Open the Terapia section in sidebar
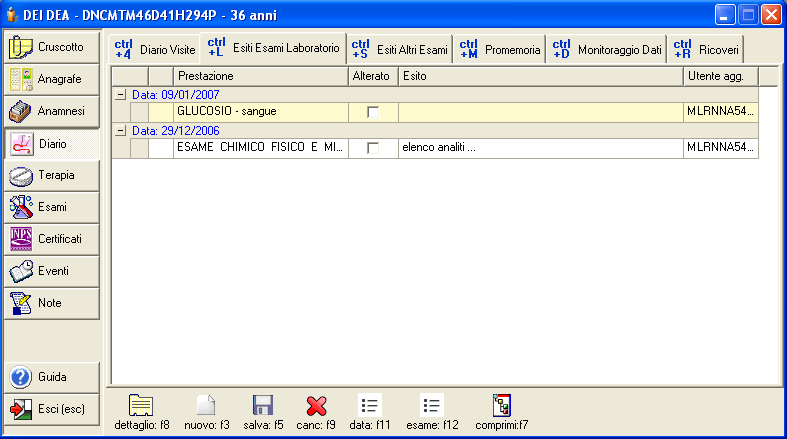 click(53, 176)
